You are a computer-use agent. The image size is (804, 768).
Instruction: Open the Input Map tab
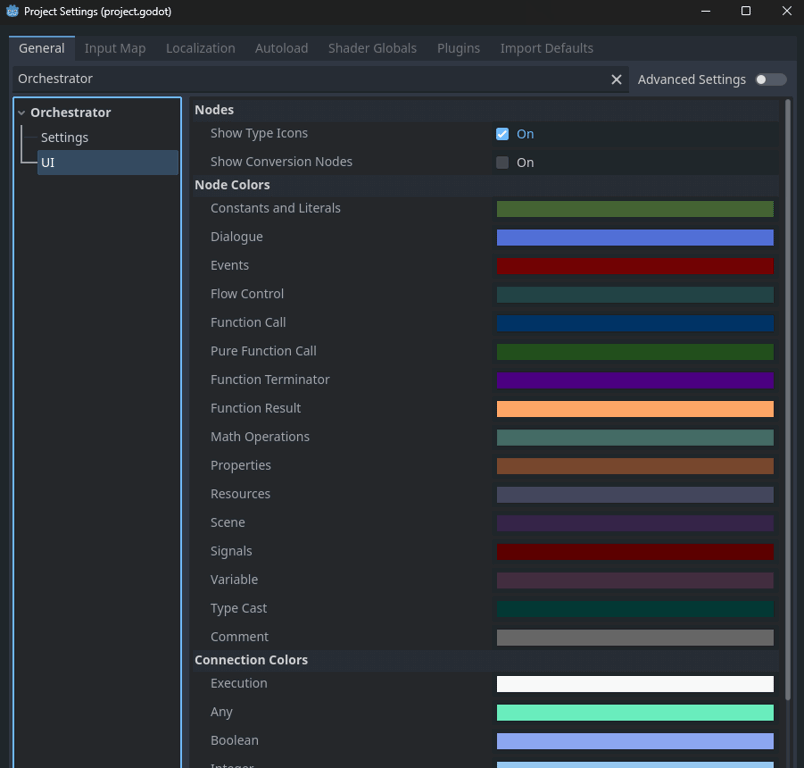tap(115, 48)
